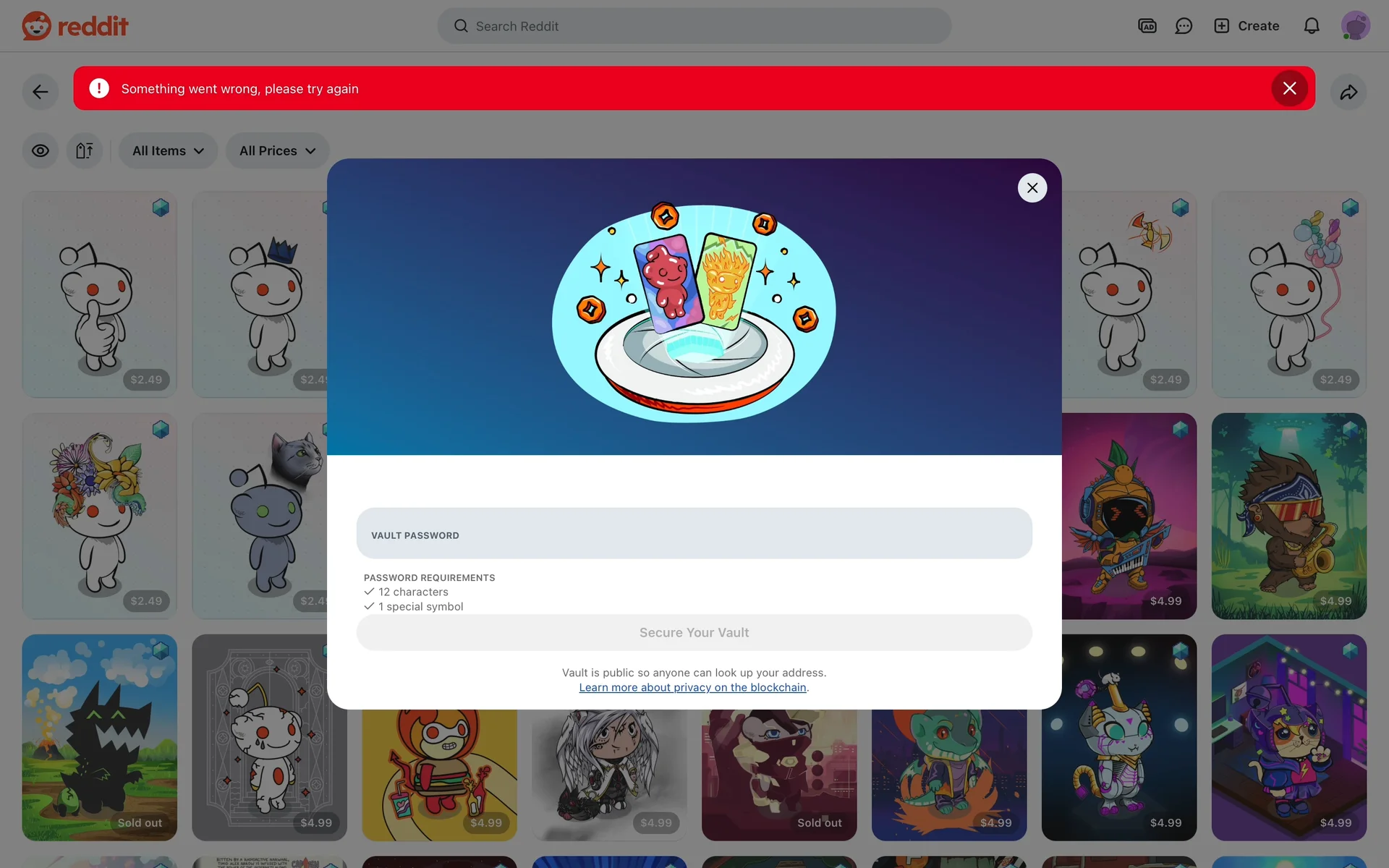Focus the Vault Password field

(694, 534)
